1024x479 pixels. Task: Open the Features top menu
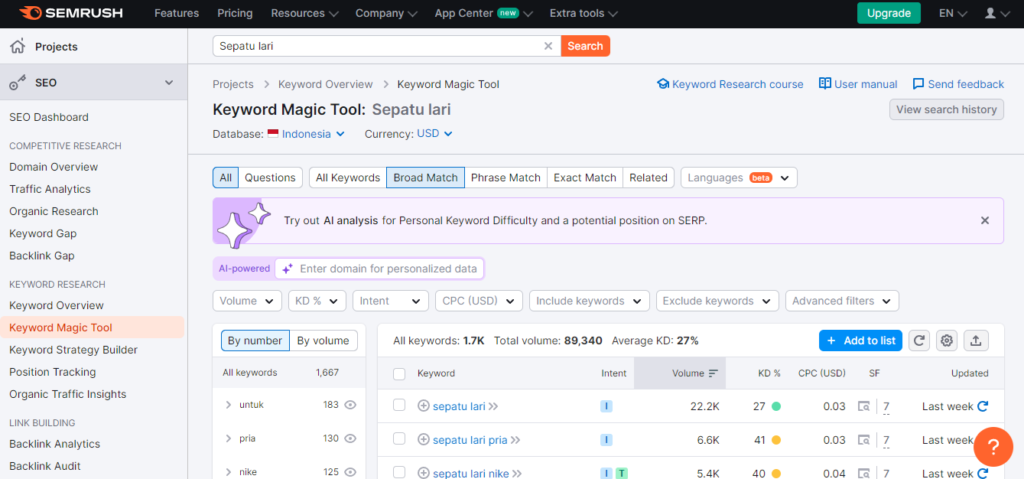tap(176, 13)
